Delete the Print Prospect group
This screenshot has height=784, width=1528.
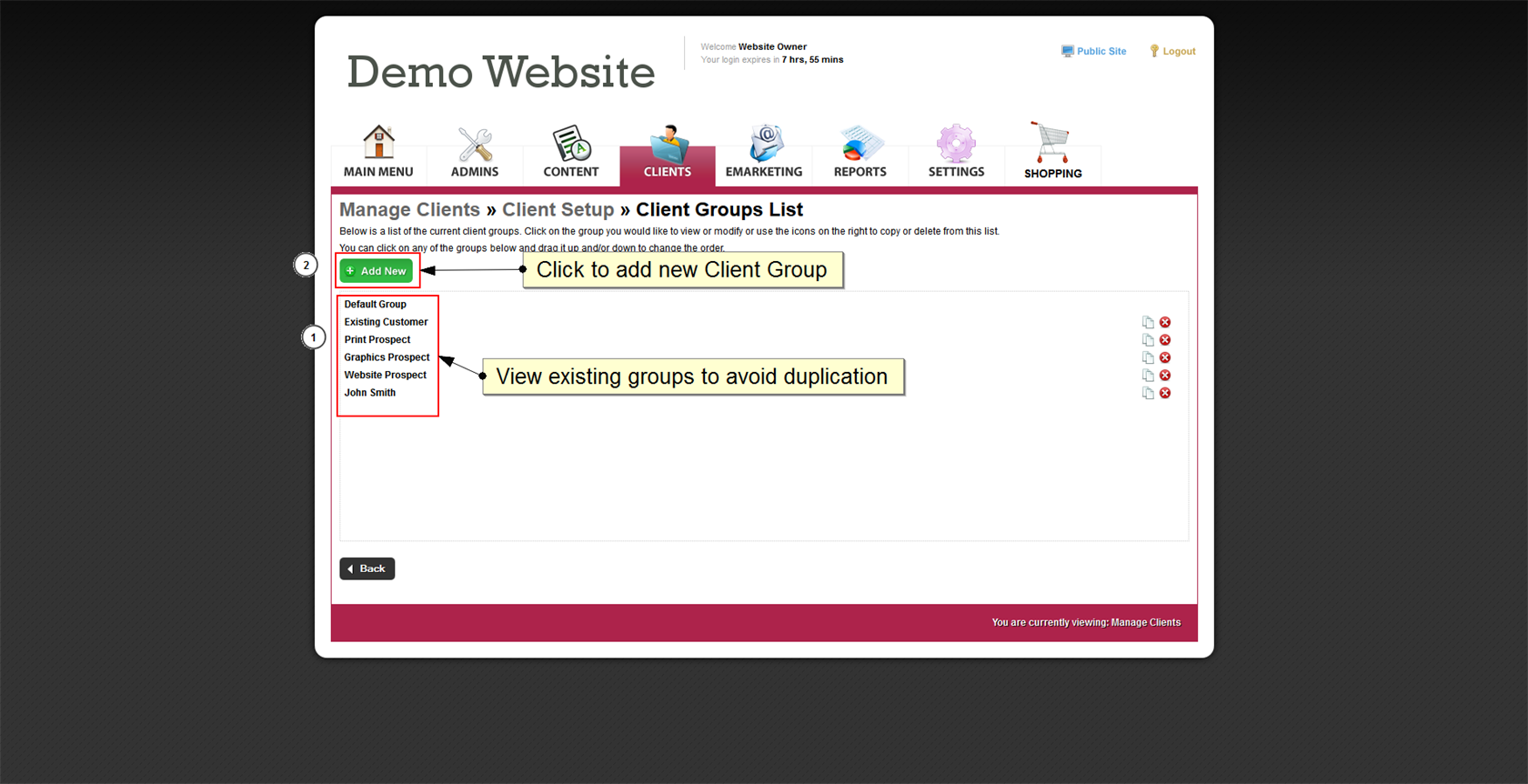click(x=1165, y=340)
